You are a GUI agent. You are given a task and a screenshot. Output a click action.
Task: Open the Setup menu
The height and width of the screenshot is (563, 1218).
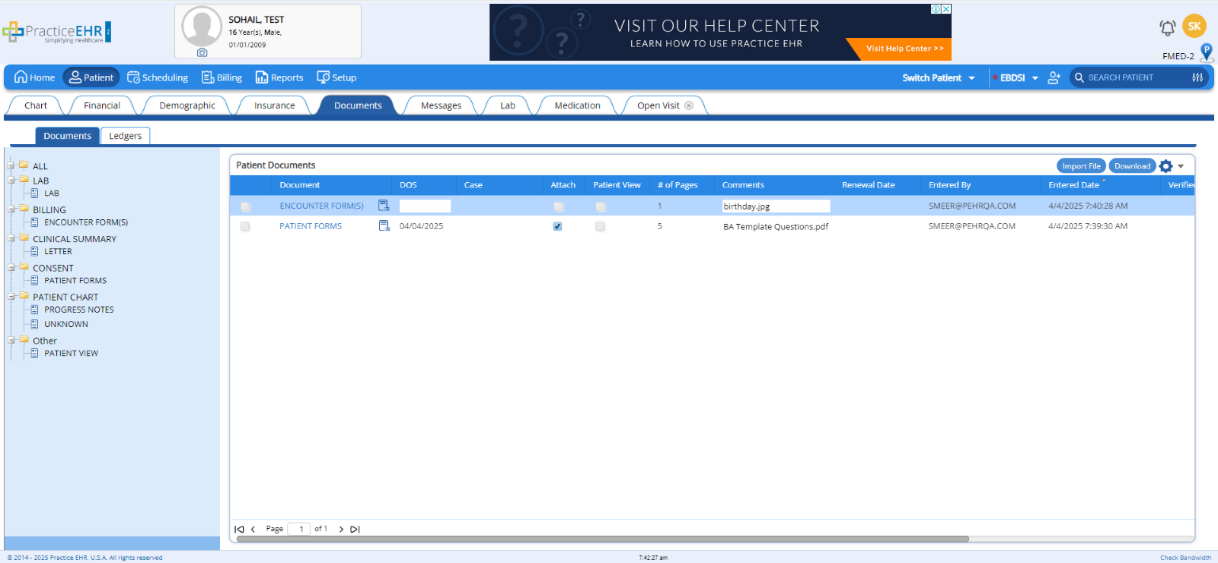tap(337, 77)
